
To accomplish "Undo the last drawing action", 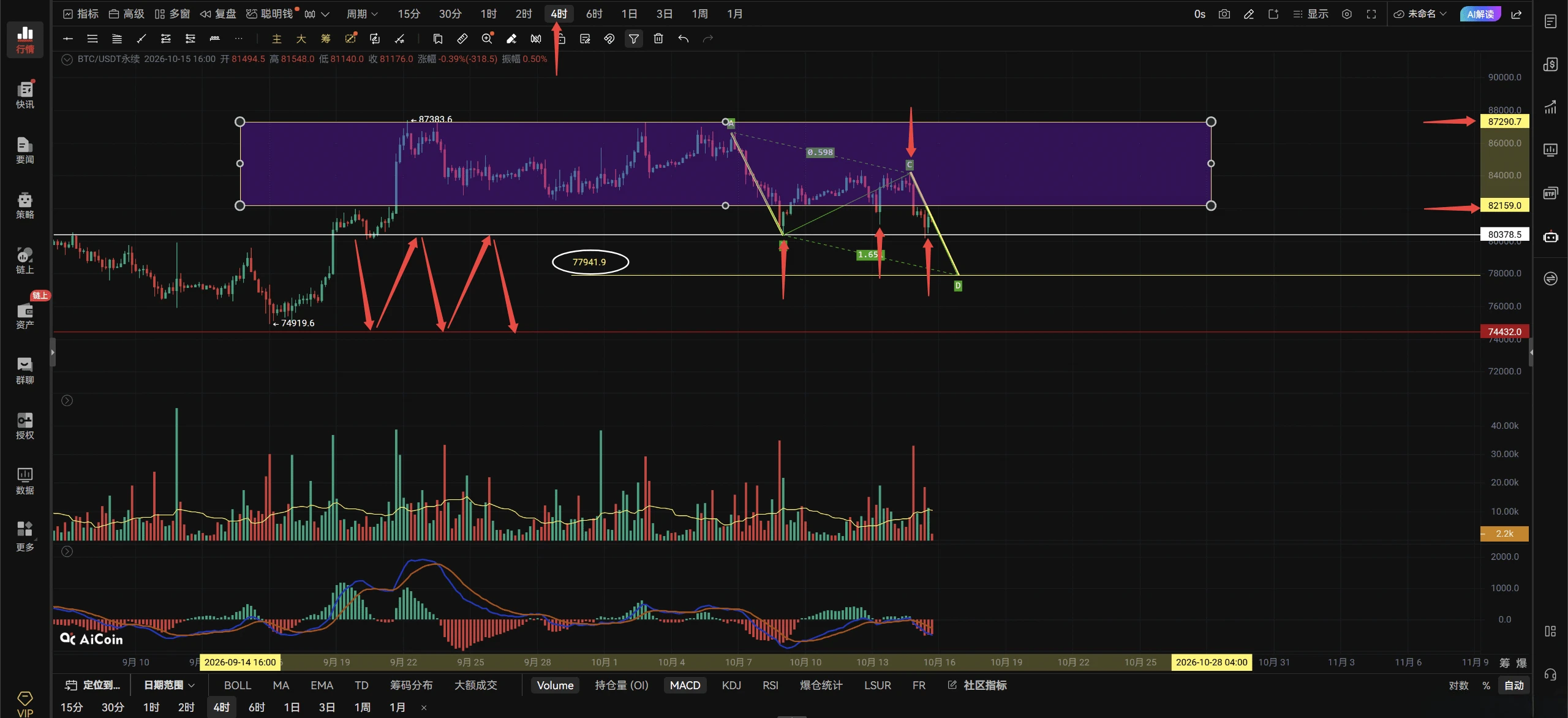I will [x=683, y=39].
